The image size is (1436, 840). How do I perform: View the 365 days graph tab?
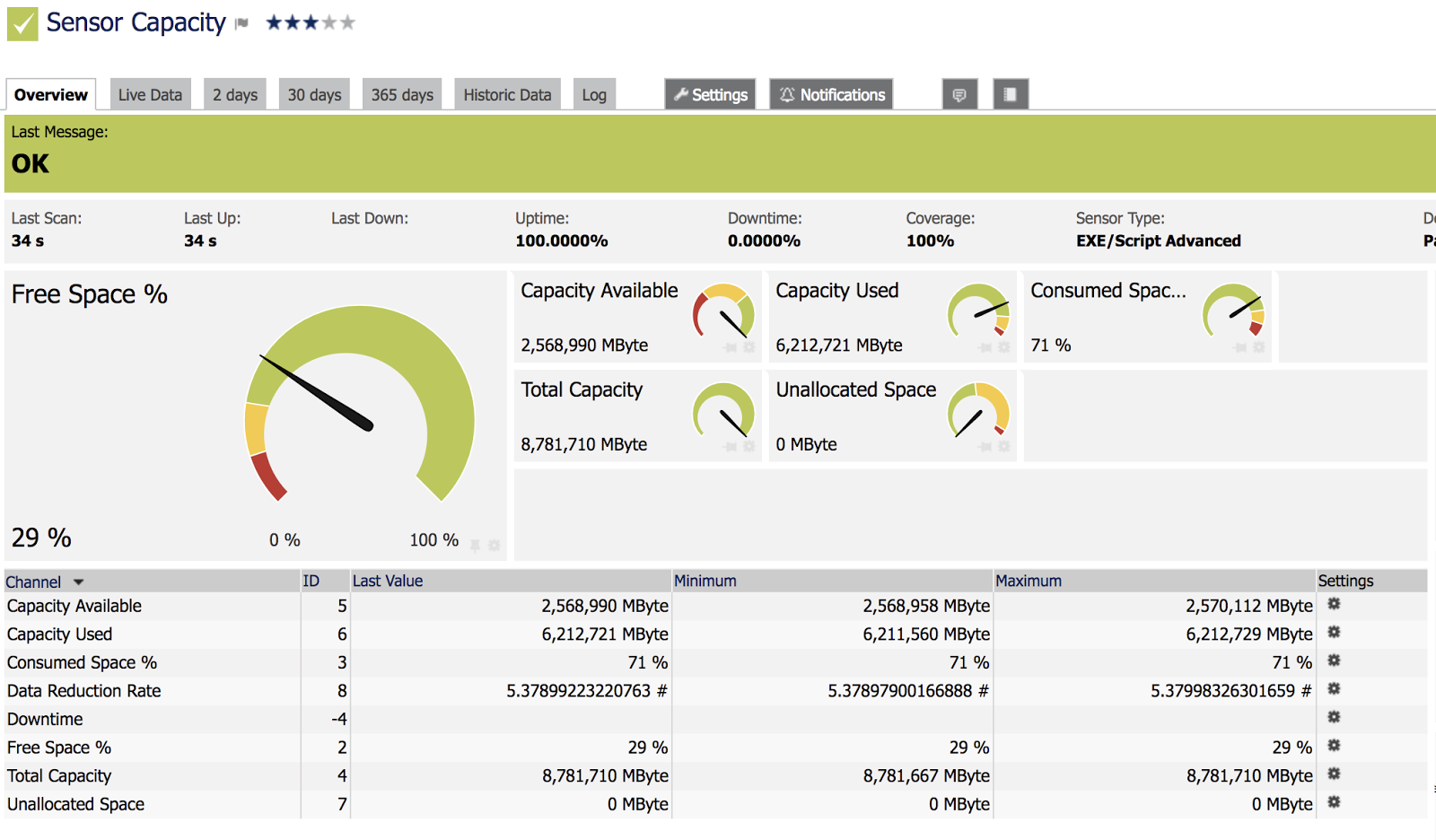[x=401, y=93]
